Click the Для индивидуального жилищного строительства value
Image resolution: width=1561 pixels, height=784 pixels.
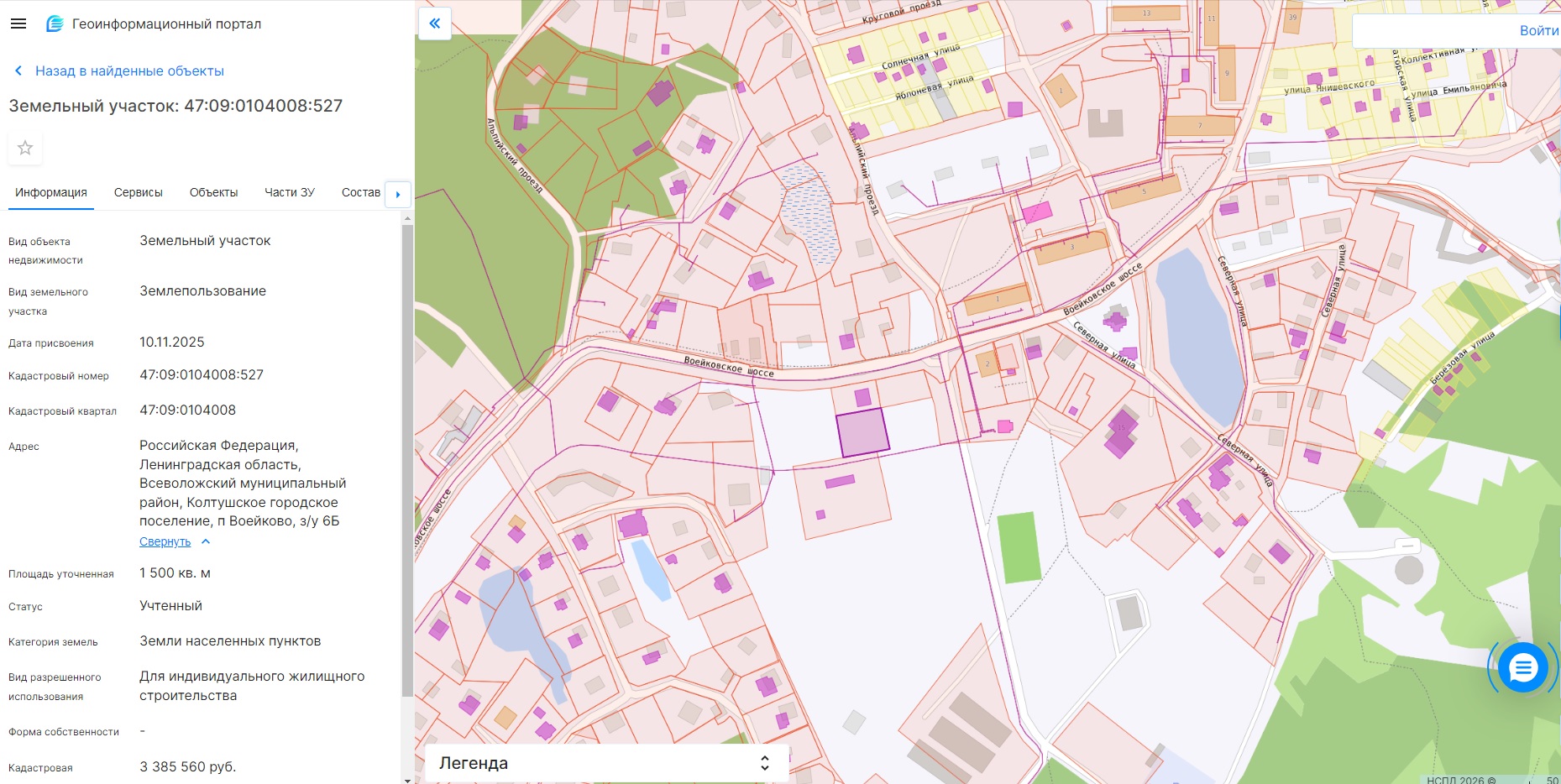coord(252,686)
